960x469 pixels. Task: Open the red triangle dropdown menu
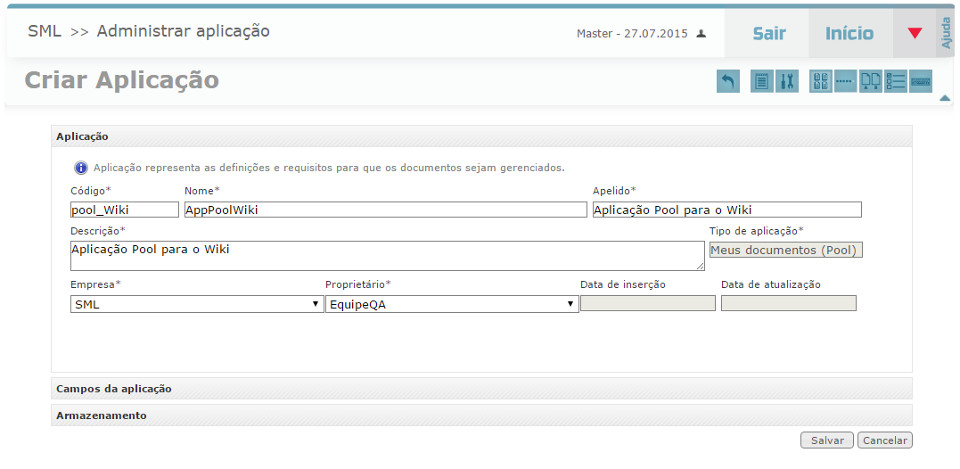coord(914,33)
